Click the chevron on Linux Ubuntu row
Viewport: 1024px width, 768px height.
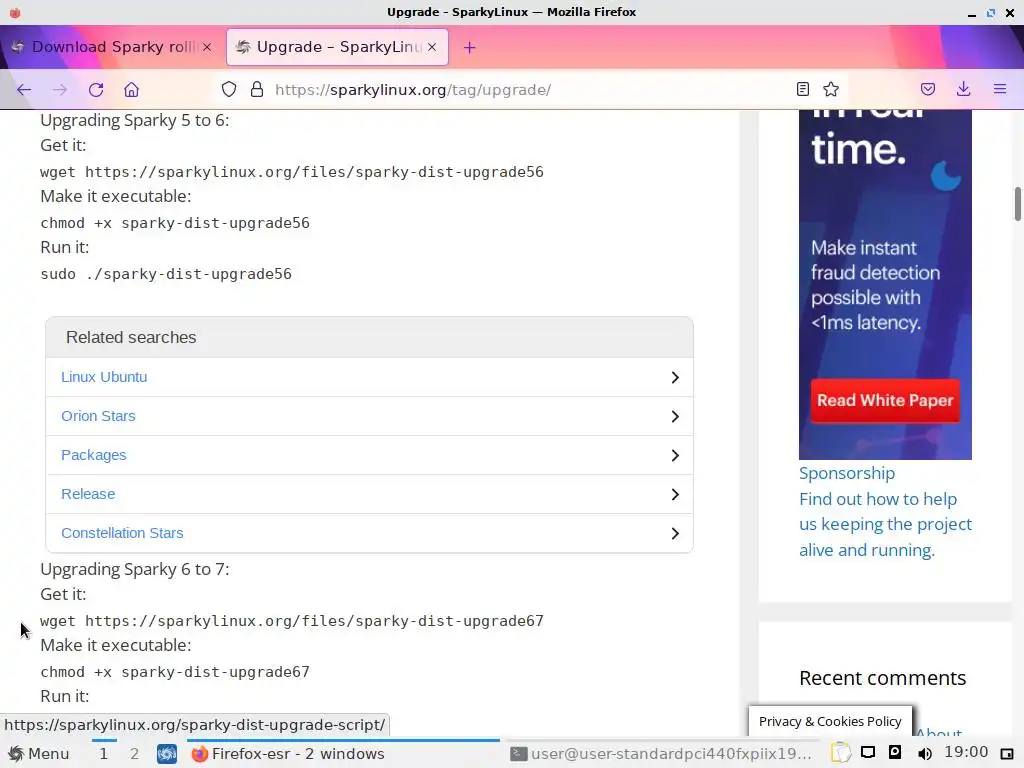pos(675,377)
